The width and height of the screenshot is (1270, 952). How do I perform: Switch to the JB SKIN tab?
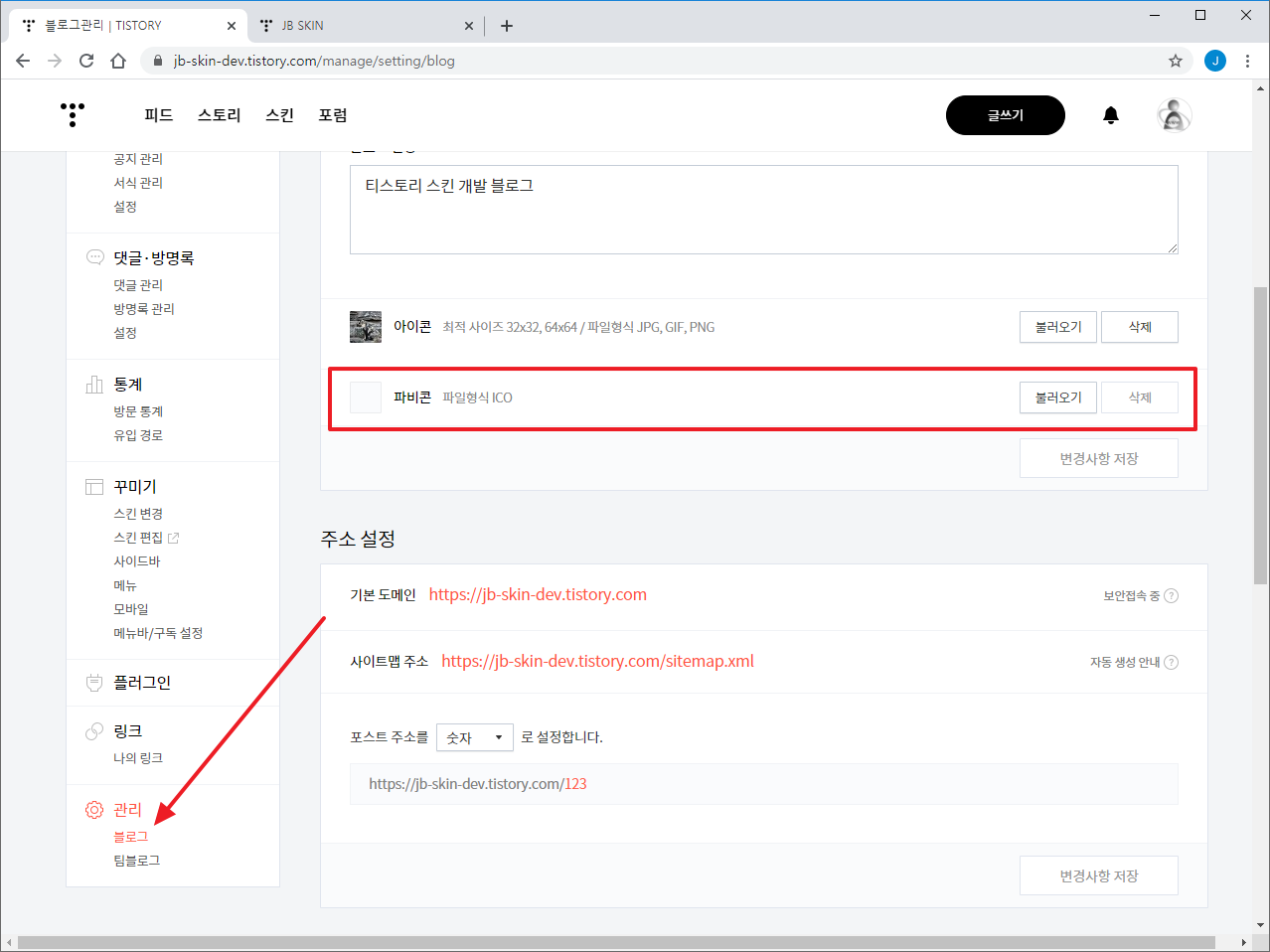point(365,26)
